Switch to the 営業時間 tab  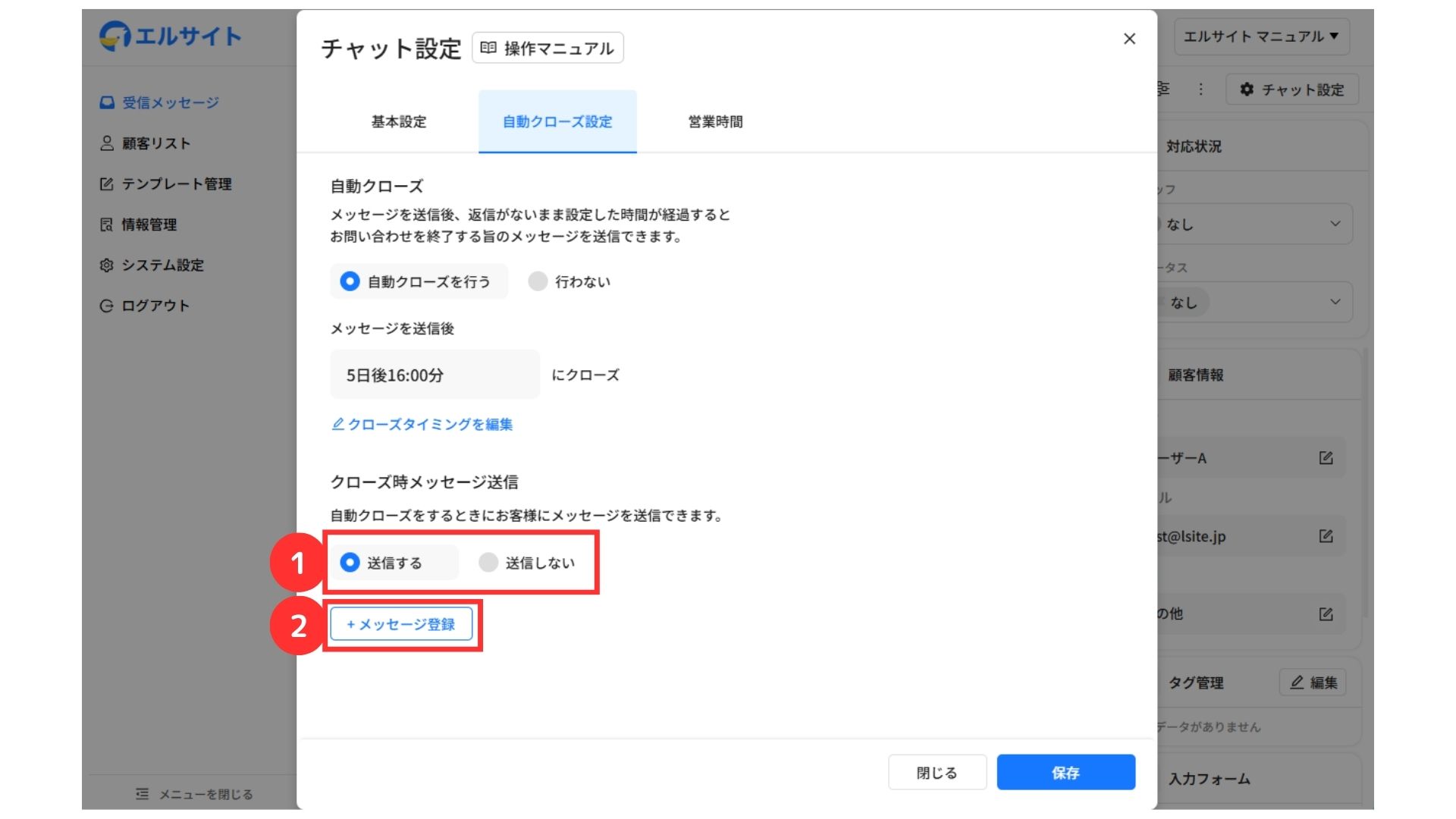click(x=715, y=122)
